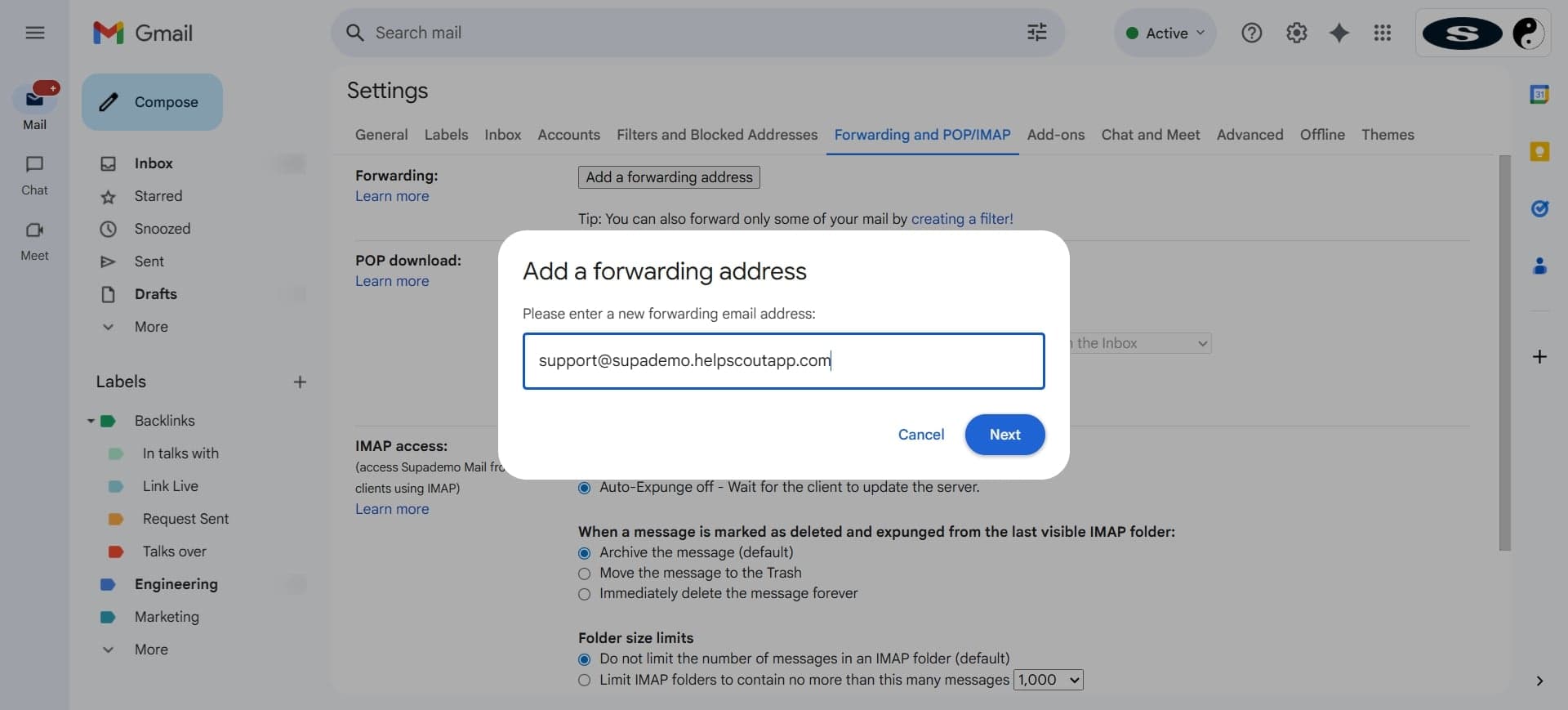Click the Gemini sparkle icon

[x=1339, y=33]
